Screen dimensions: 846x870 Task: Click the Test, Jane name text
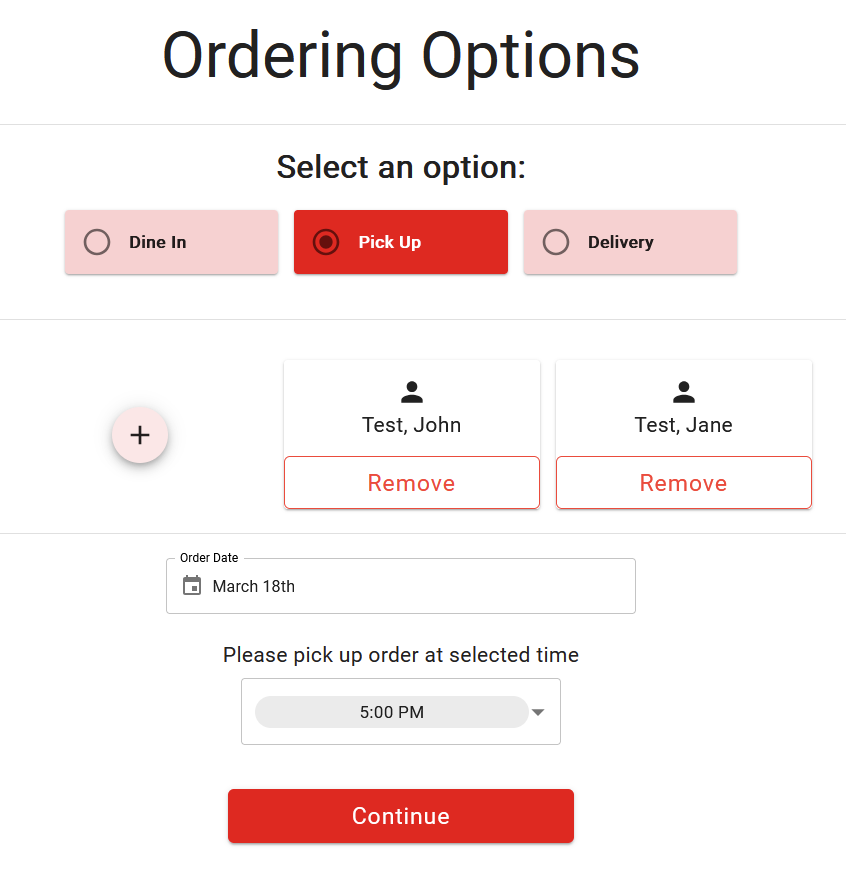(x=683, y=425)
